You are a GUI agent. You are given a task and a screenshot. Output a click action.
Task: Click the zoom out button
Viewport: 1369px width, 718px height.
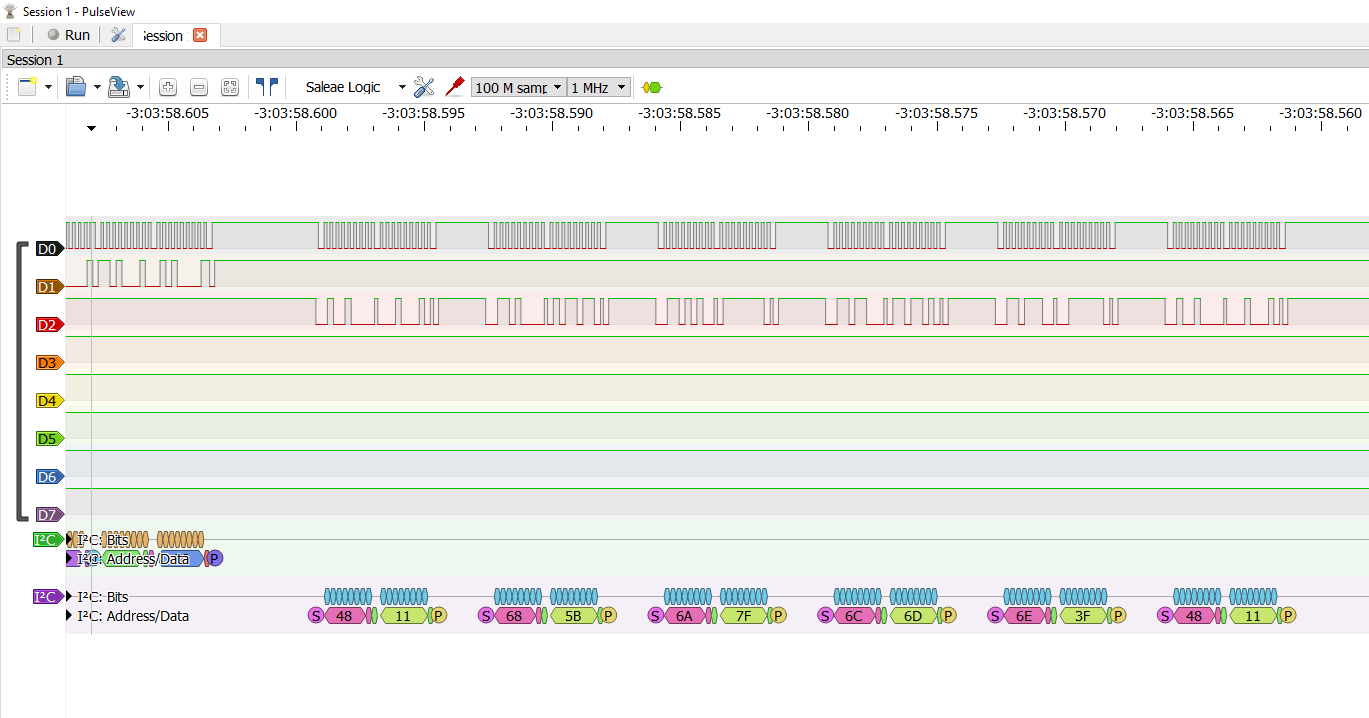tap(199, 87)
